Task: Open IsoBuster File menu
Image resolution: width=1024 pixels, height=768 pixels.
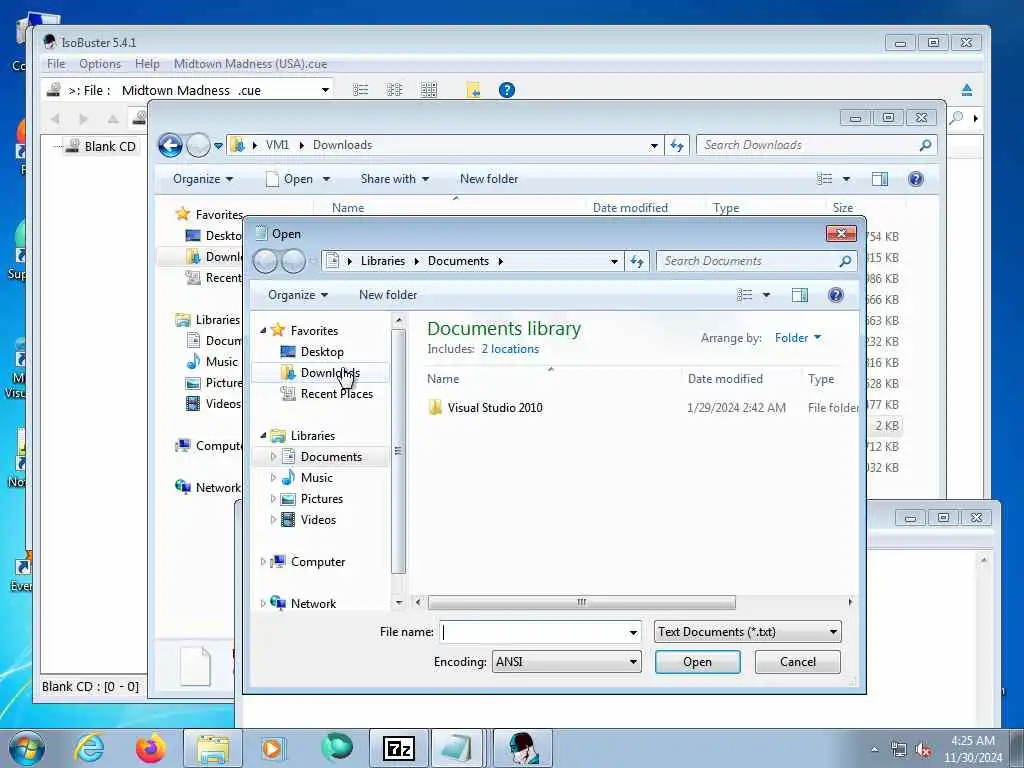Action: click(56, 64)
